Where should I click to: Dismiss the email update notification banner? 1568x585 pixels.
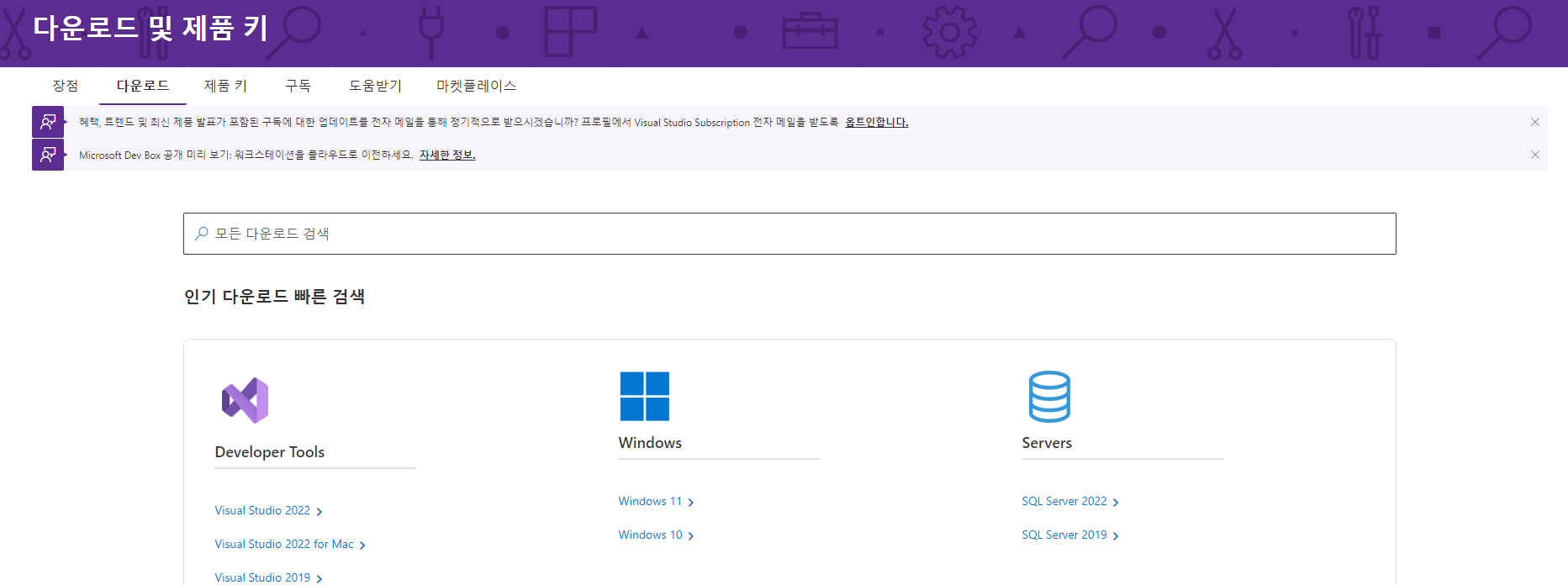[1535, 122]
